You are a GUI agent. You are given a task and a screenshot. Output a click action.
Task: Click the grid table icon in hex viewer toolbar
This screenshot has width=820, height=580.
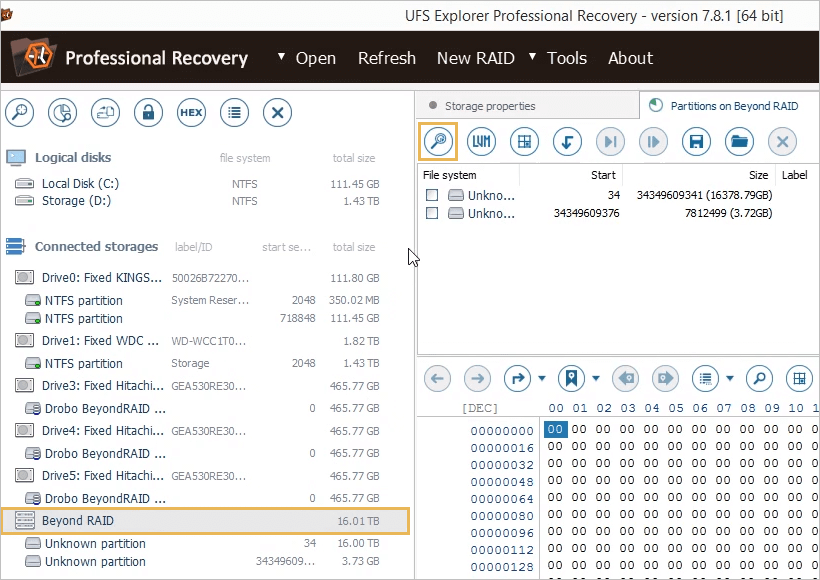click(799, 378)
